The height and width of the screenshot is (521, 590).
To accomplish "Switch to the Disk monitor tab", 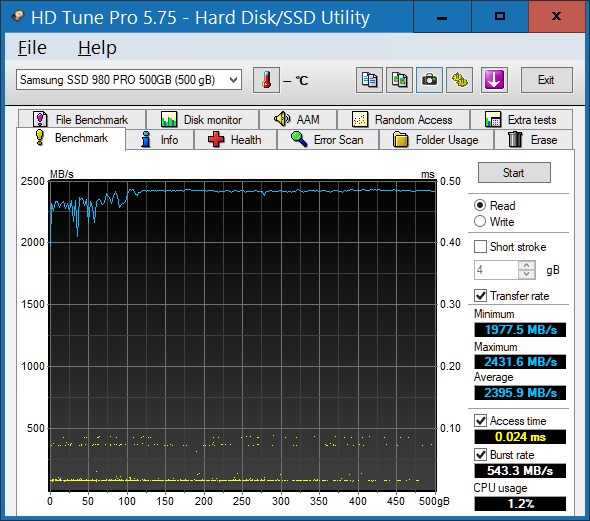I will tap(202, 120).
